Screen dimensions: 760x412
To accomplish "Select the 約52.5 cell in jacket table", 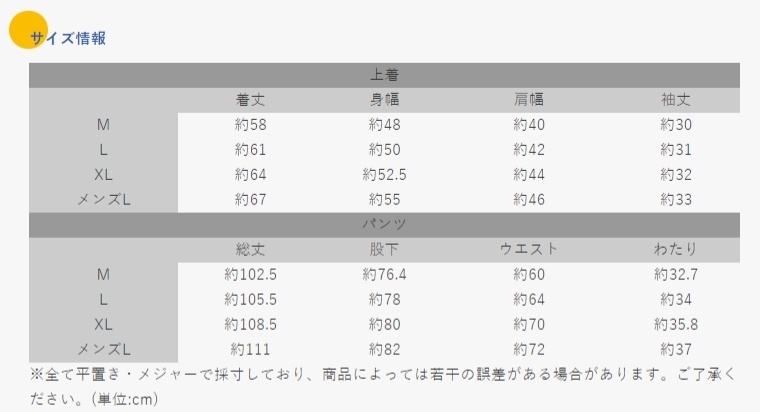I will [384, 174].
